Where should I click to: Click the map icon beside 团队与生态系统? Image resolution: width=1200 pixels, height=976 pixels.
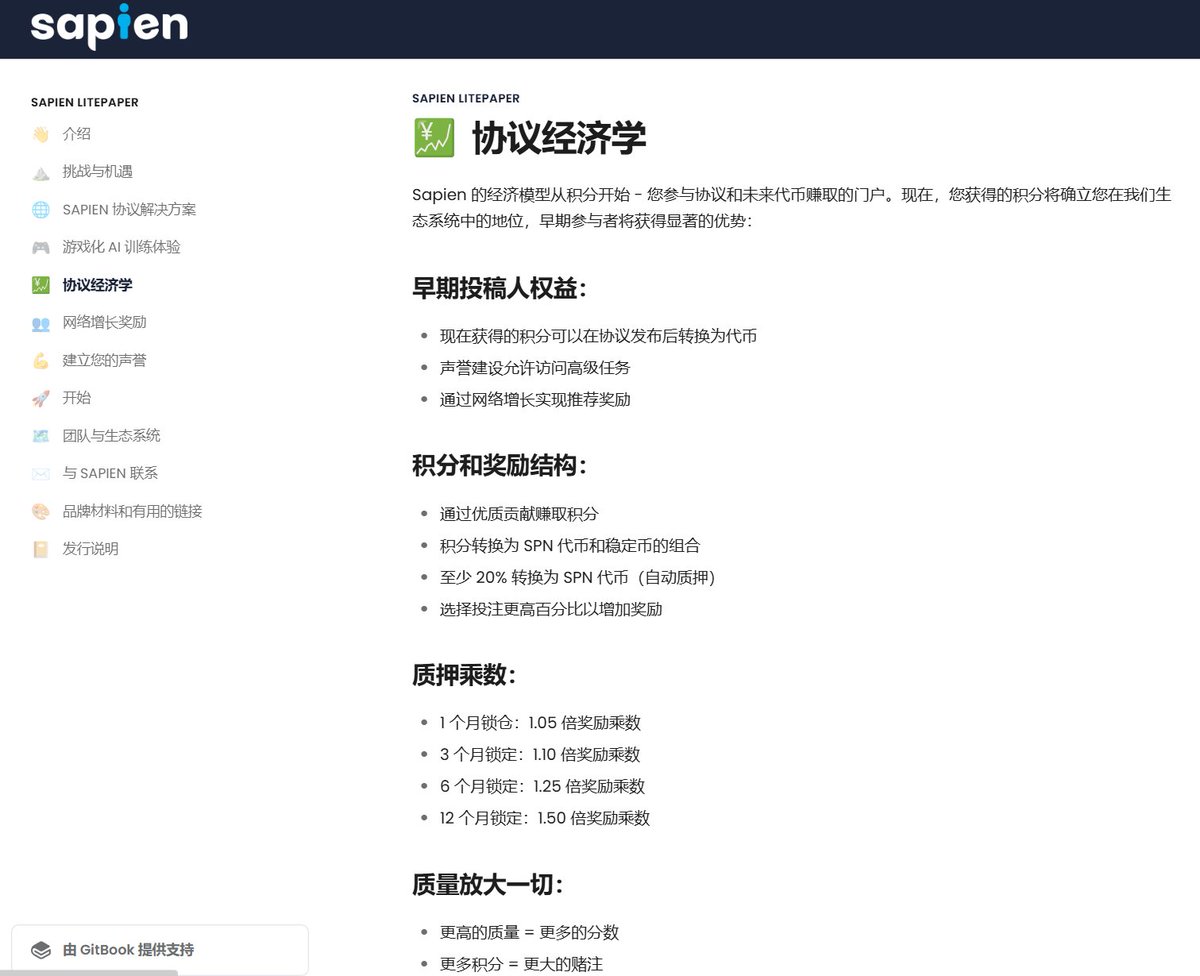click(x=40, y=436)
